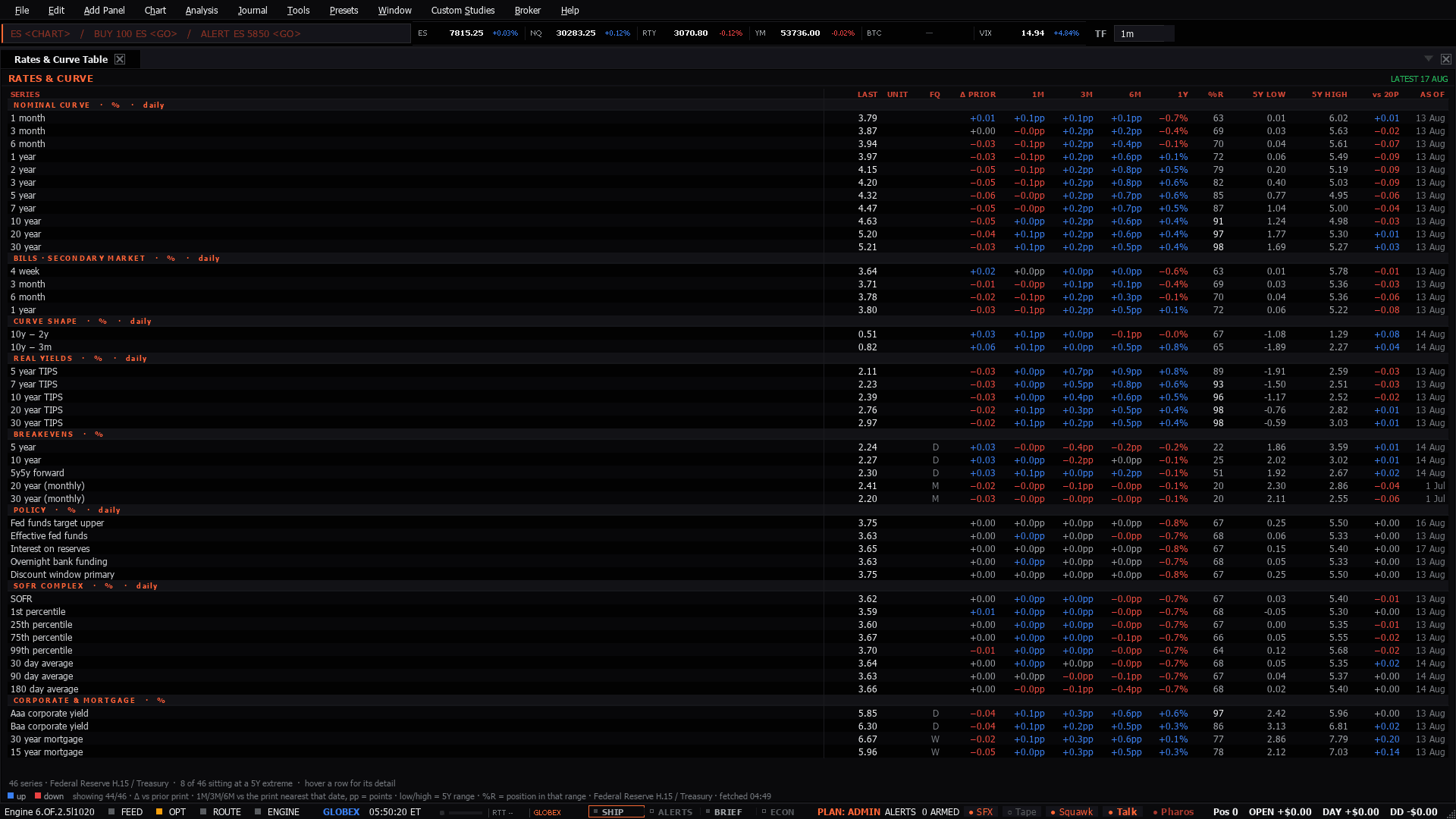This screenshot has height=819, width=1456.
Task: Select the 10y – 2y curve shape row
Action: pyautogui.click(x=728, y=334)
